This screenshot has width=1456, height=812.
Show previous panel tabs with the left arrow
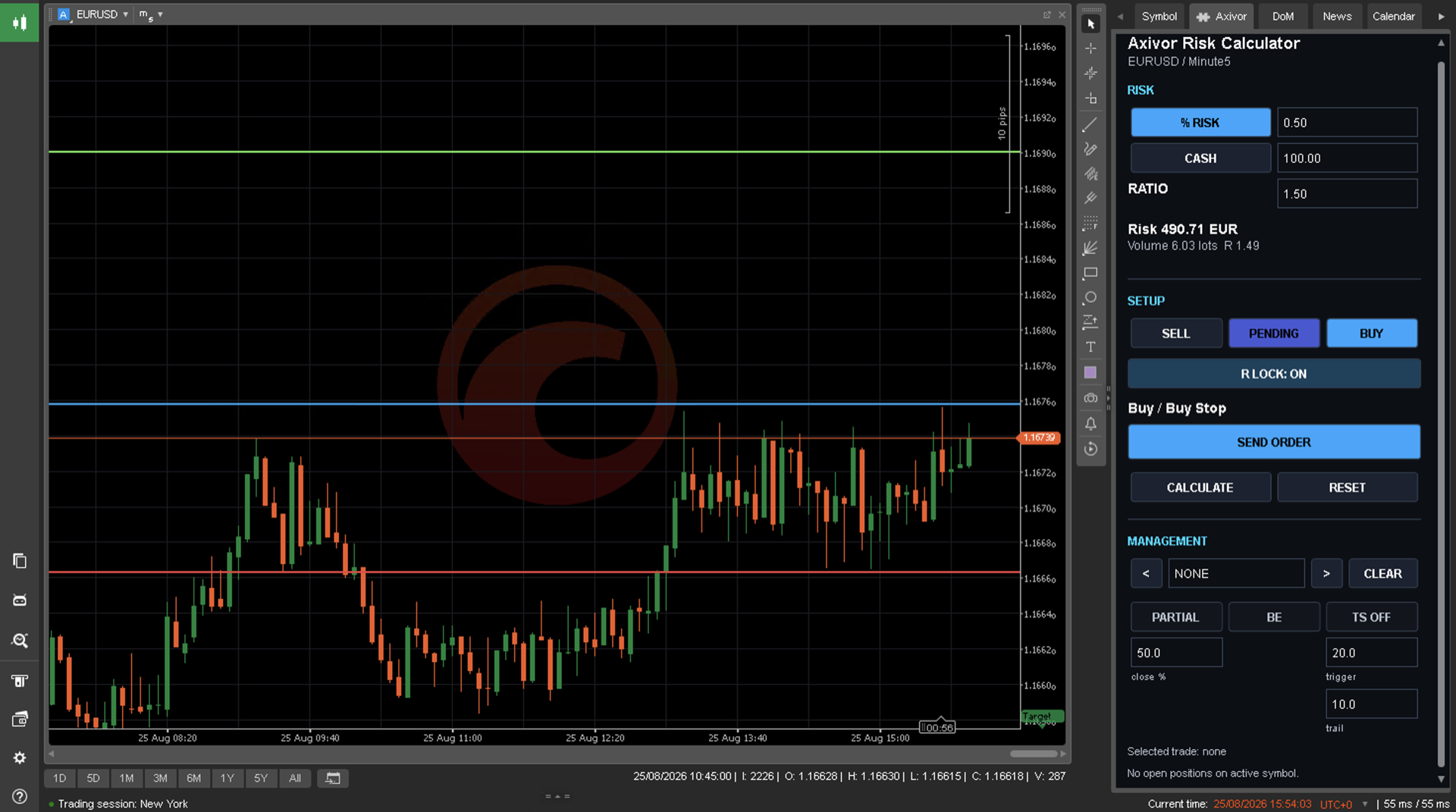pos(1120,16)
